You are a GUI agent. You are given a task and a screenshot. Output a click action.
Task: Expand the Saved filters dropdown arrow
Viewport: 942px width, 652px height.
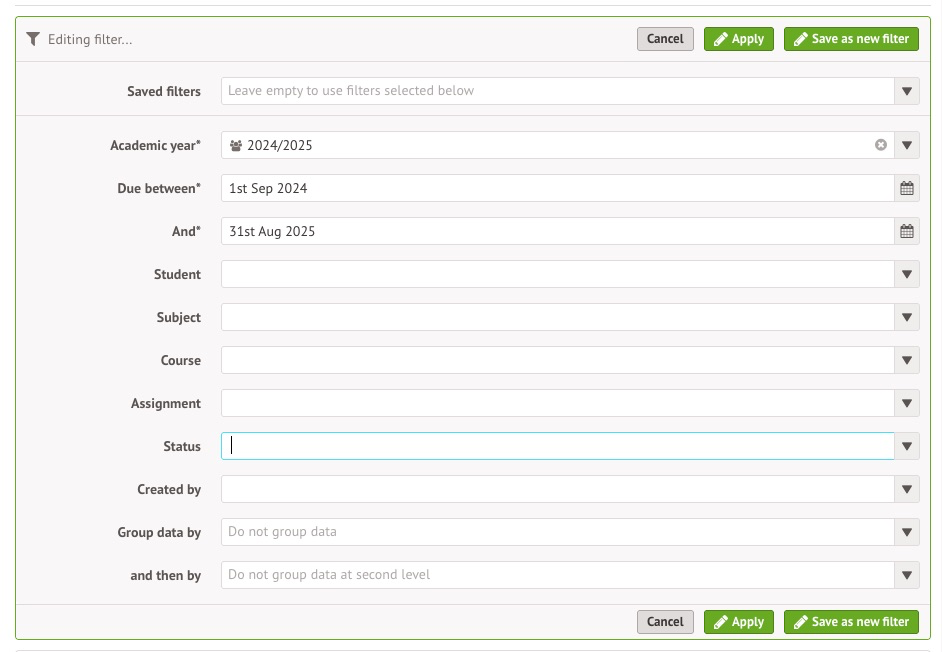(906, 91)
